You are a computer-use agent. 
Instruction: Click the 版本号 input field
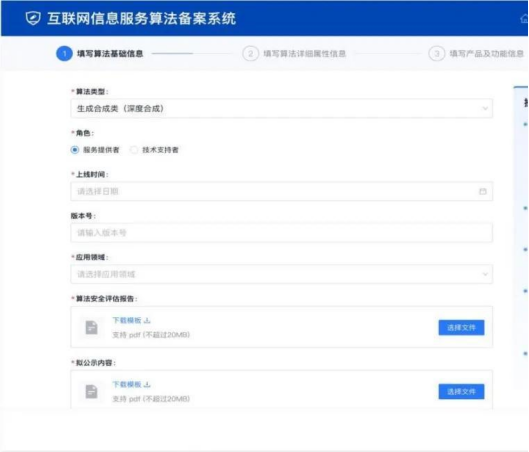[x=281, y=232]
